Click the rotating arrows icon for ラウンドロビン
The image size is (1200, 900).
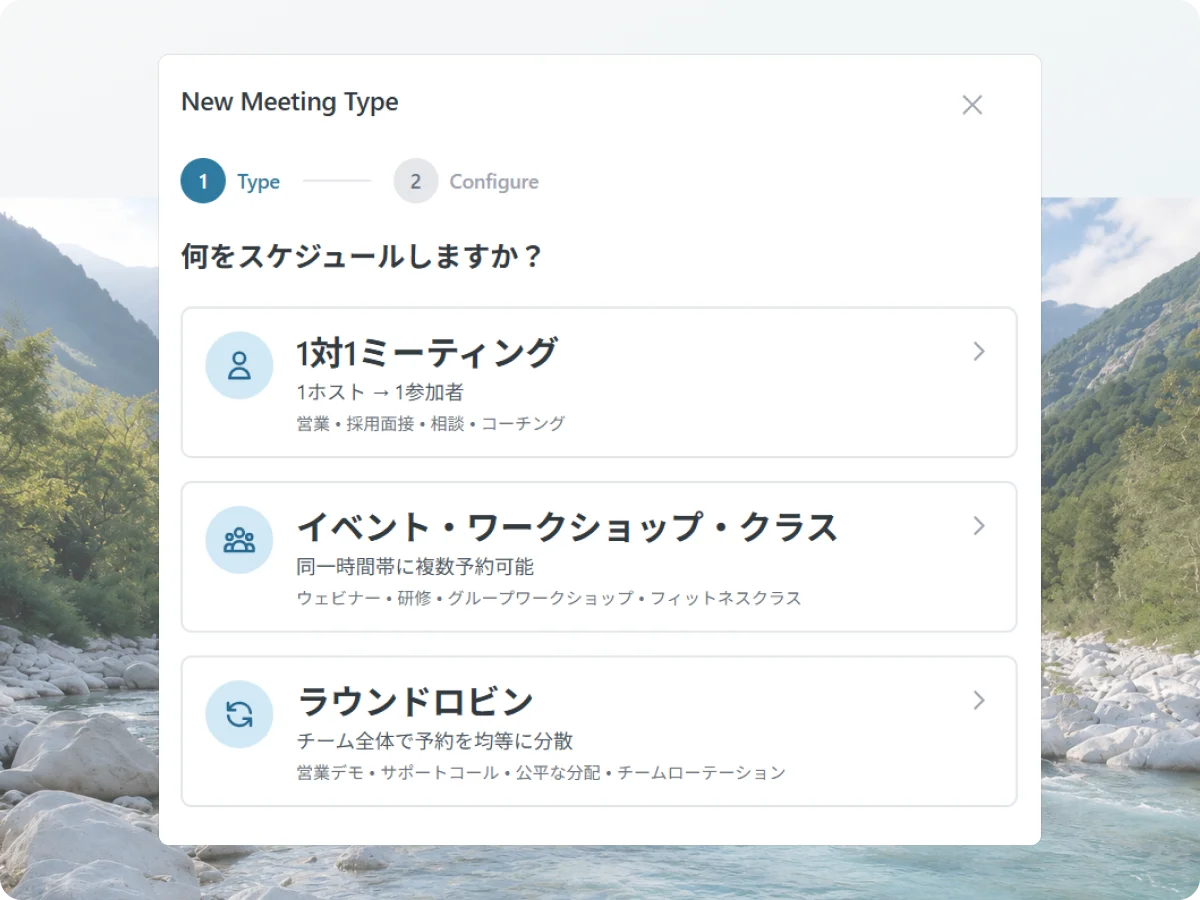239,714
